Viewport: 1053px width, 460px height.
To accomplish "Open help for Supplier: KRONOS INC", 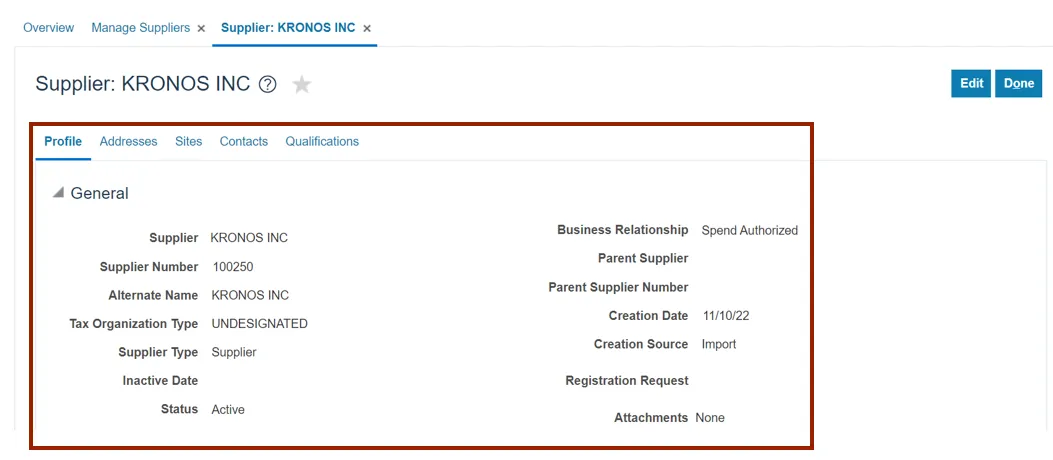I will point(267,85).
